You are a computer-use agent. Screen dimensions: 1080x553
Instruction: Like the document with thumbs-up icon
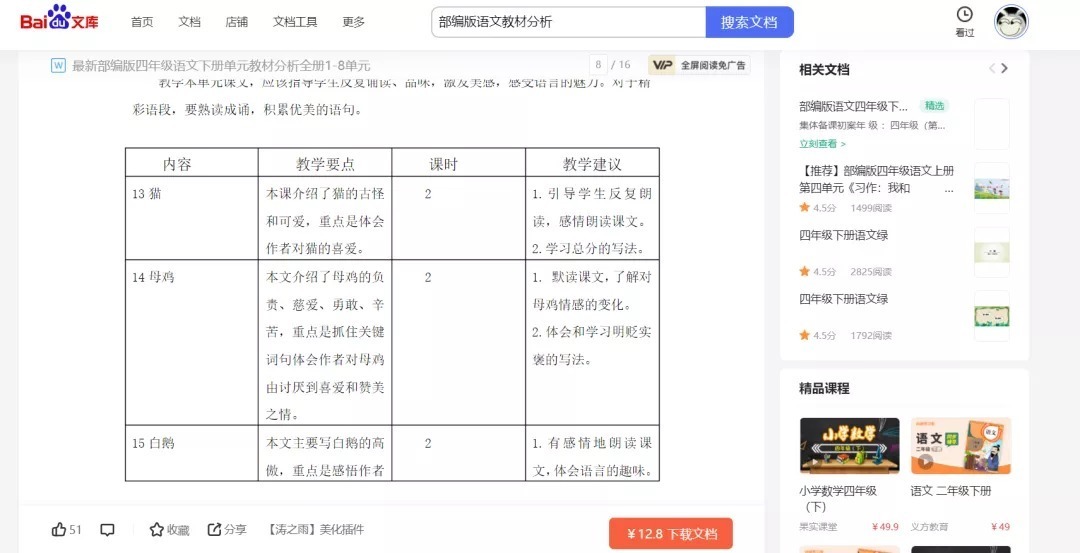point(59,530)
